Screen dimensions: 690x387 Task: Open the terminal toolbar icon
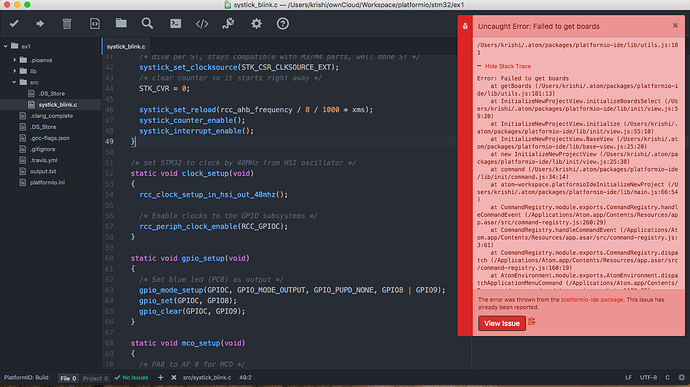click(x=176, y=23)
